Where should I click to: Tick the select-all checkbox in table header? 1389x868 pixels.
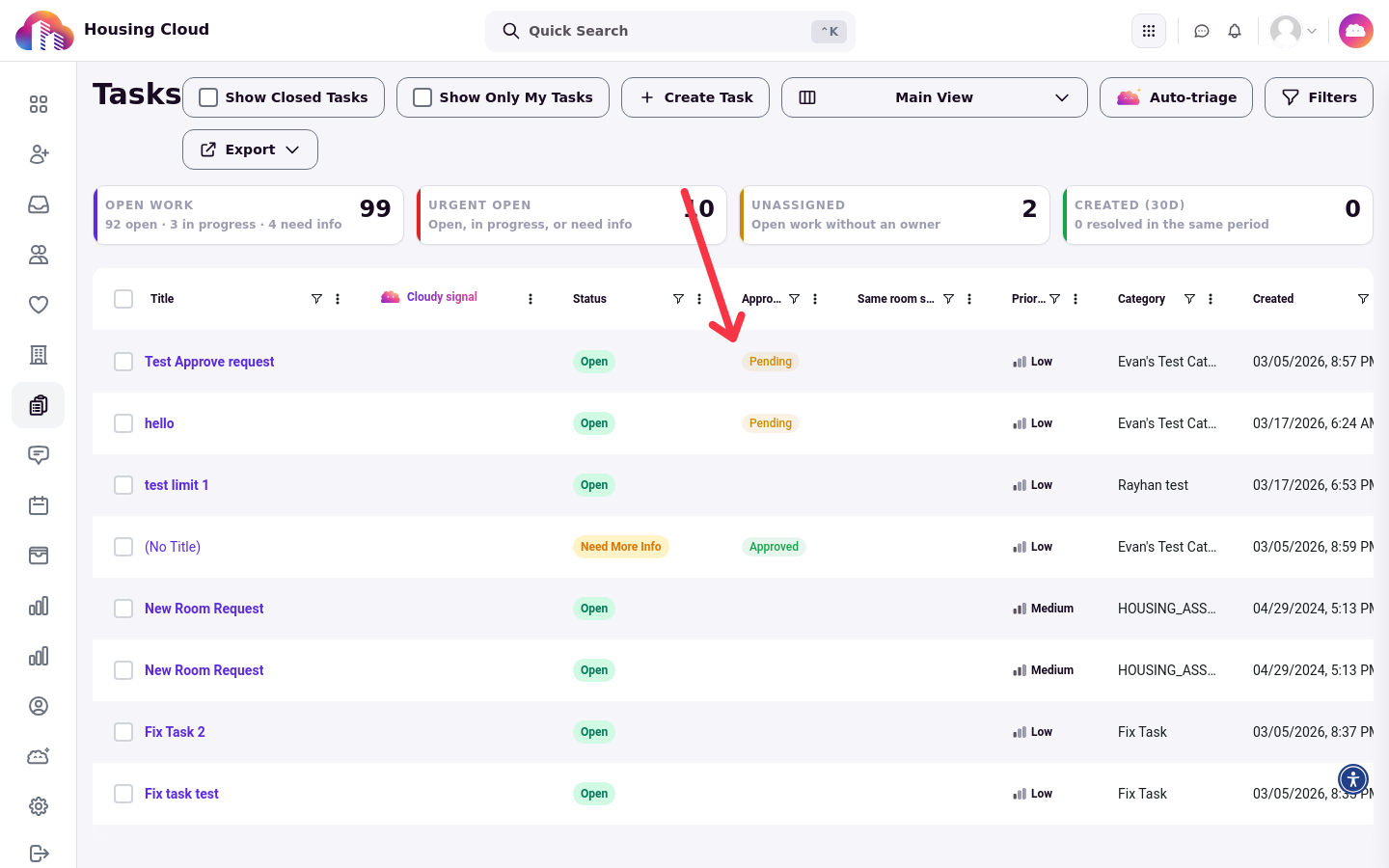[x=123, y=299]
